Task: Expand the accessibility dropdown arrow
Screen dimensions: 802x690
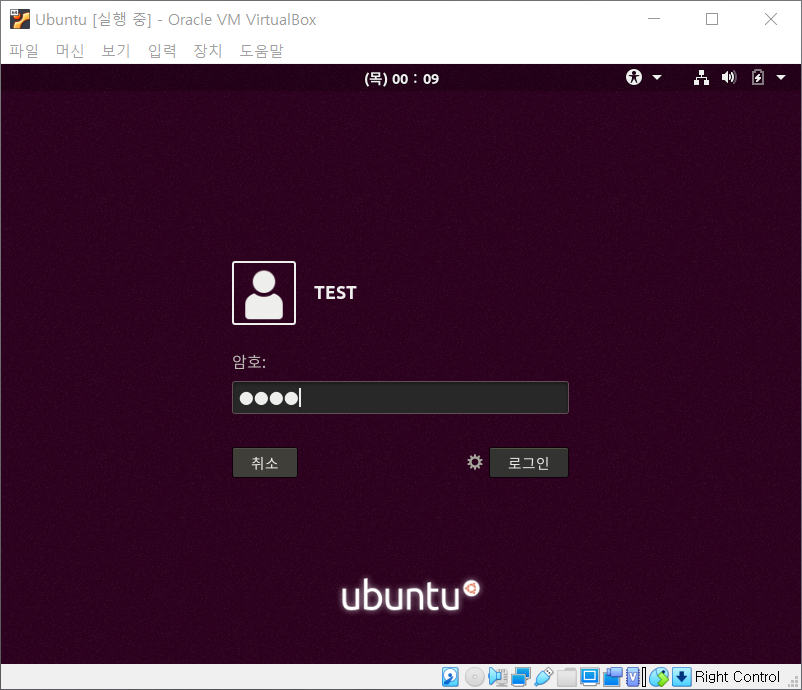Action: tap(657, 78)
